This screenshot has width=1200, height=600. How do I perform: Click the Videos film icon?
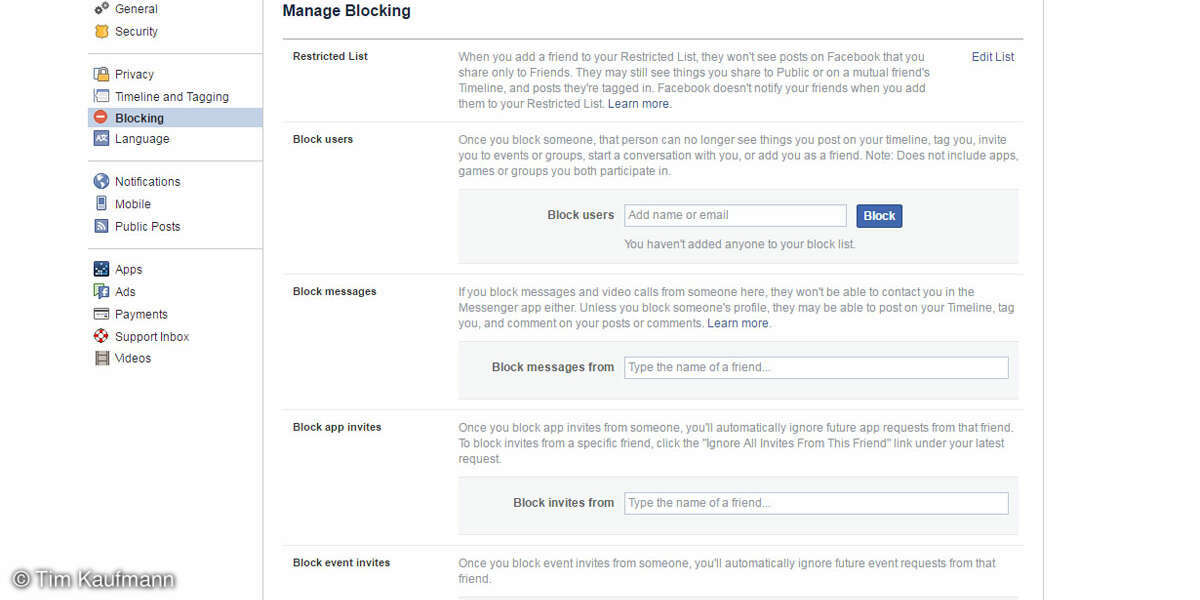[x=101, y=358]
